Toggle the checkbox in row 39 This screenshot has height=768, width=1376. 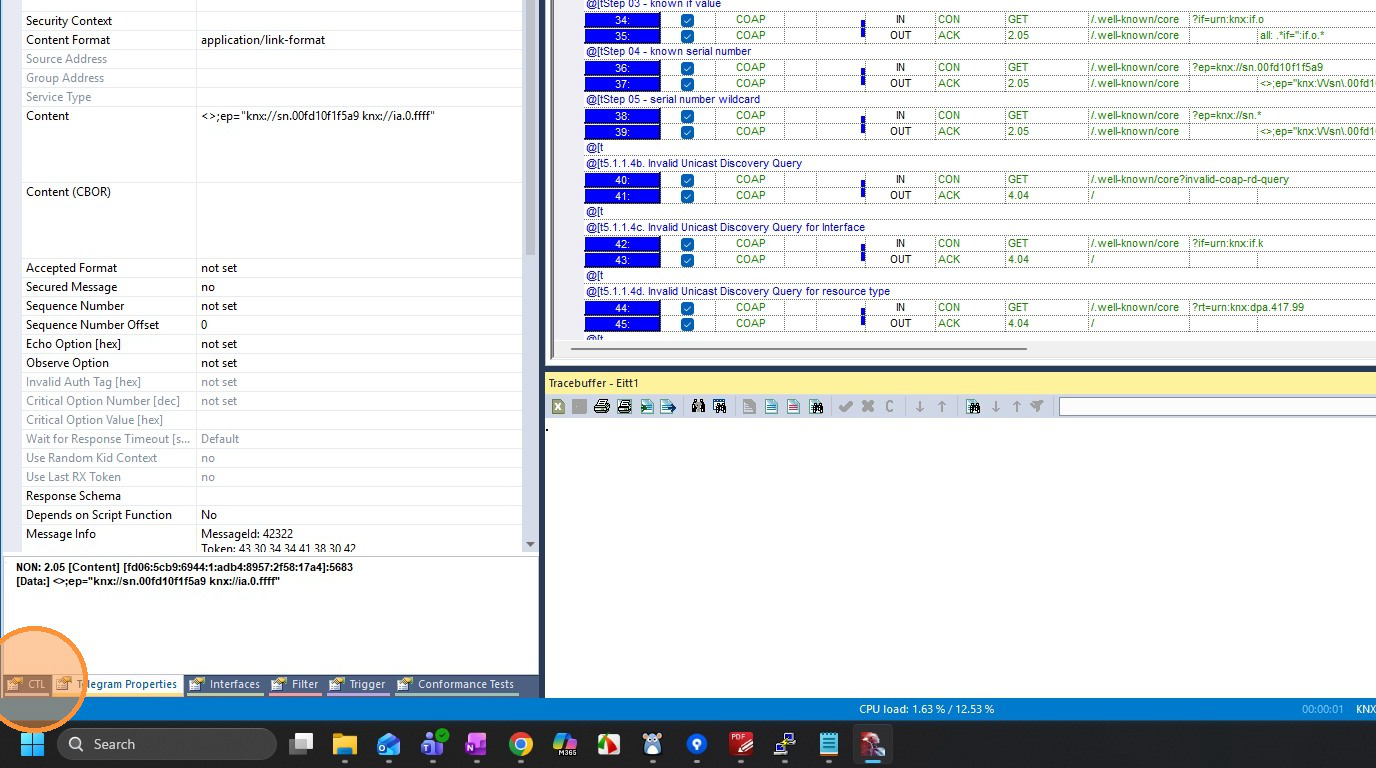[687, 132]
